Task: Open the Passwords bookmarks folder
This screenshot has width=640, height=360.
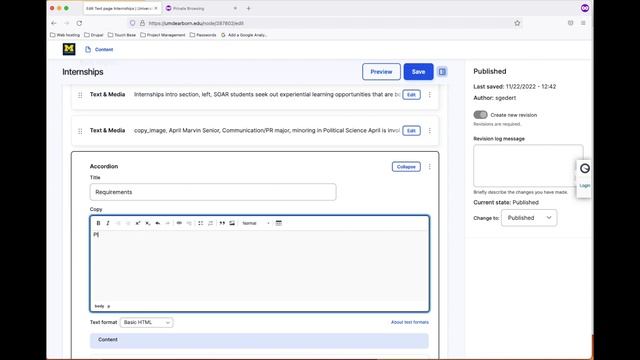Action: pos(203,35)
